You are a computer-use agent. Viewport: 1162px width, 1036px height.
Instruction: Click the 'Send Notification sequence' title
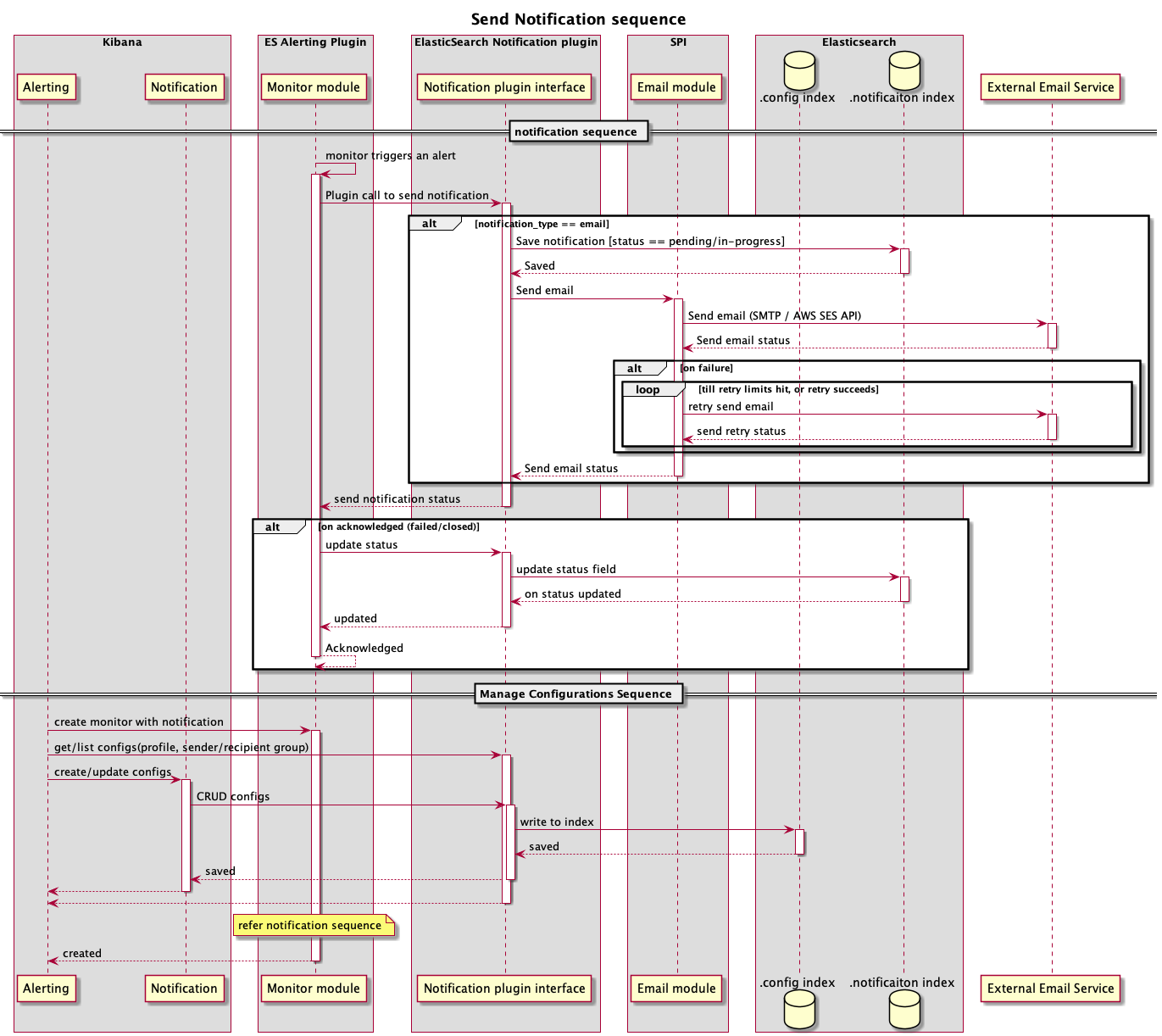pyautogui.click(x=579, y=19)
